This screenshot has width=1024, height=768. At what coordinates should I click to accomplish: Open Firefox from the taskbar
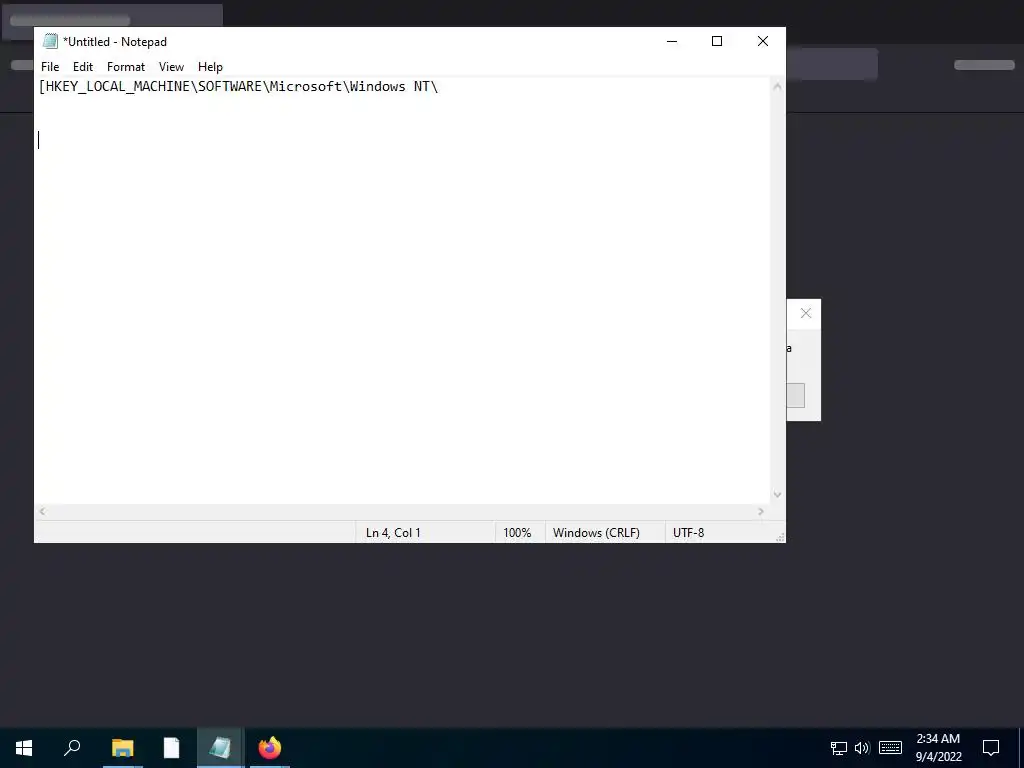(x=270, y=748)
